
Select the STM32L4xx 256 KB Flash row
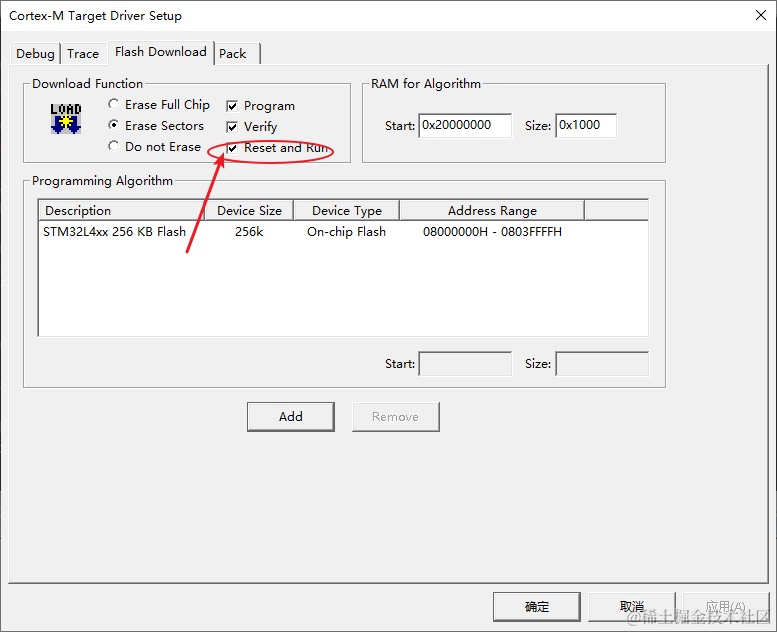343,231
